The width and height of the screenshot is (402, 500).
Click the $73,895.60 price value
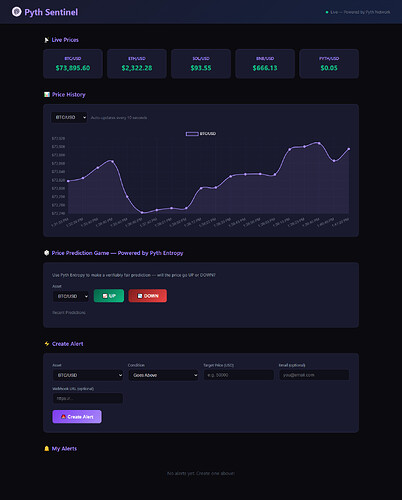(73, 68)
